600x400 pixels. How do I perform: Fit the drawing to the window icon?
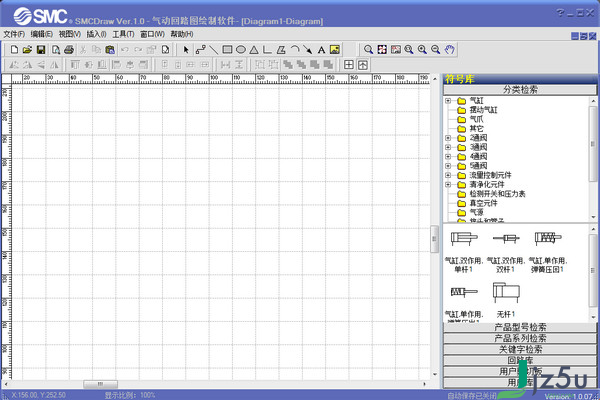382,49
